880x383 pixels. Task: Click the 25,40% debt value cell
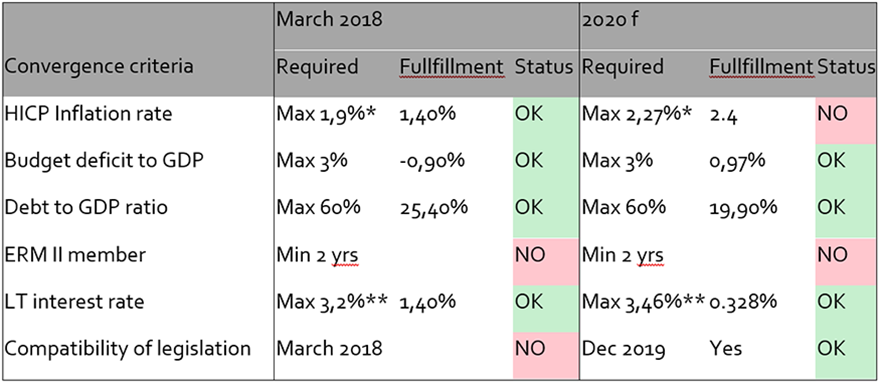434,208
